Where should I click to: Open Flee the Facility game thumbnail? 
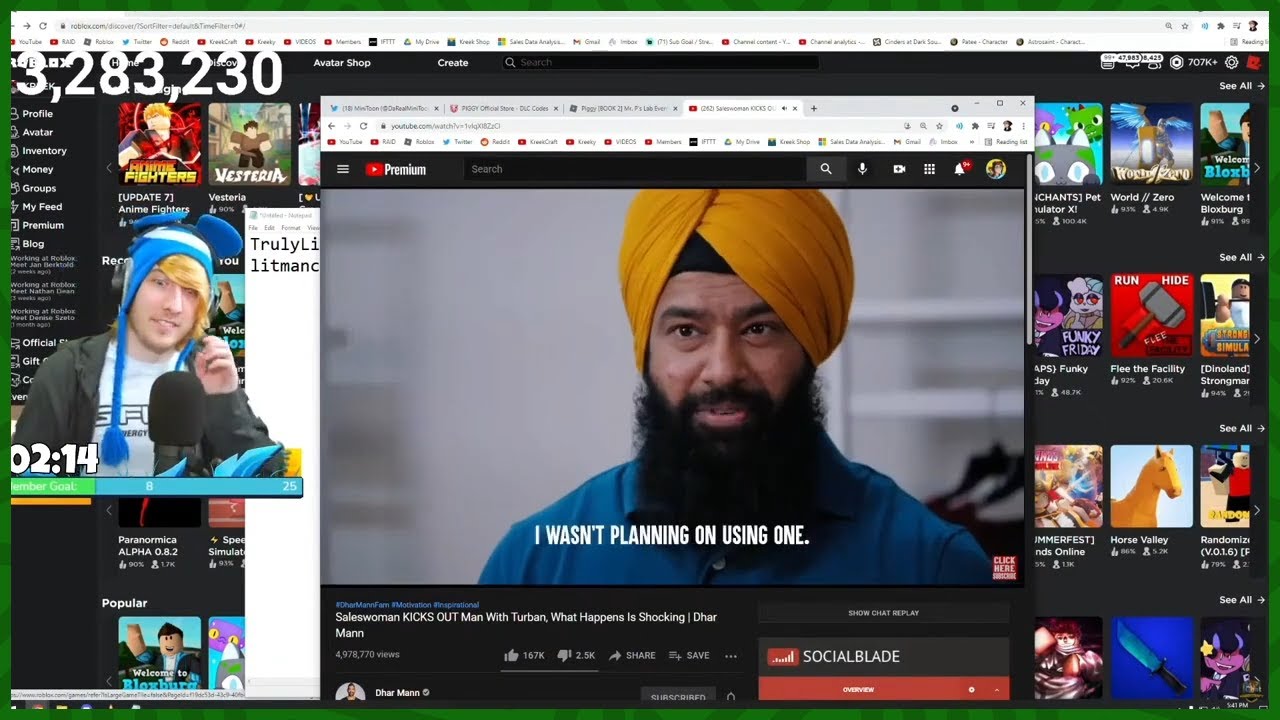click(x=1151, y=316)
